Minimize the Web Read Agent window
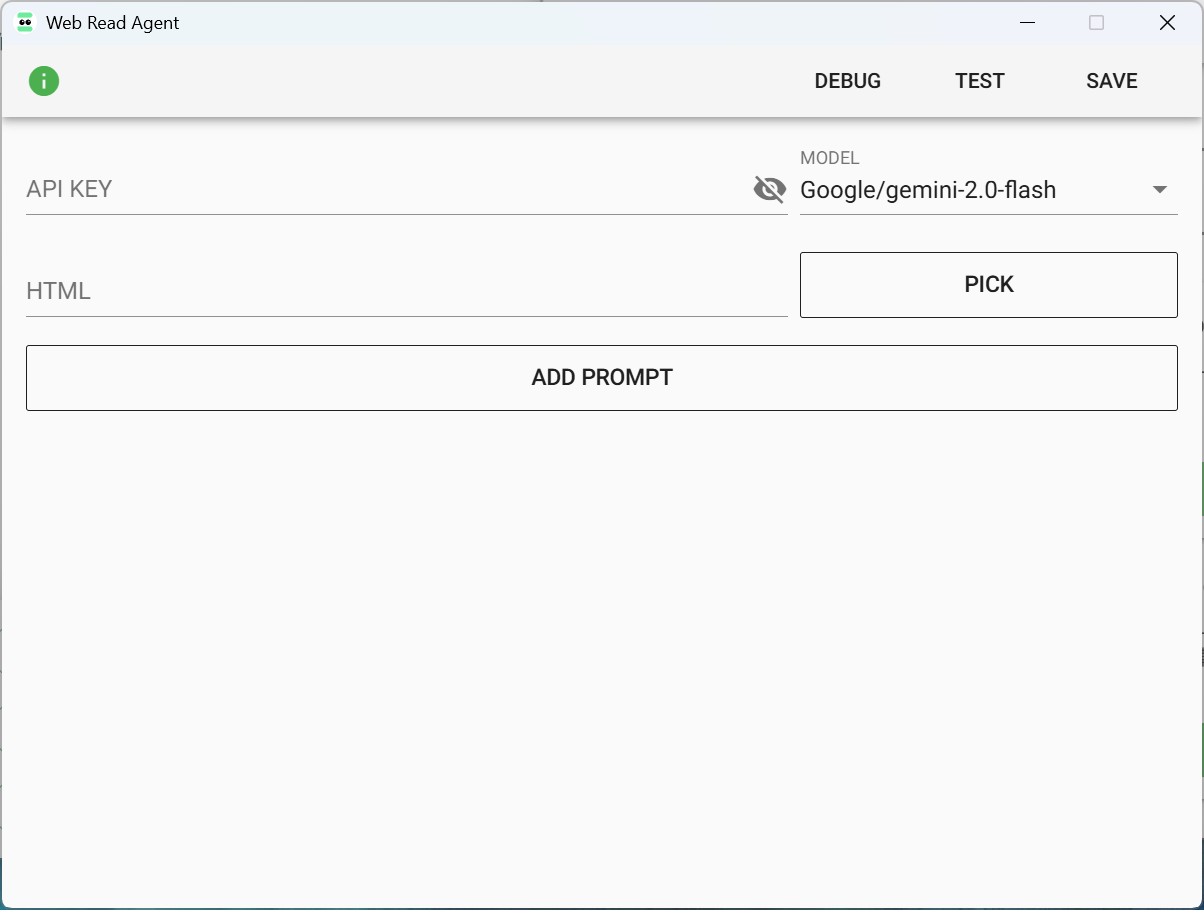Screen dimensions: 1204x910 [x=1027, y=23]
